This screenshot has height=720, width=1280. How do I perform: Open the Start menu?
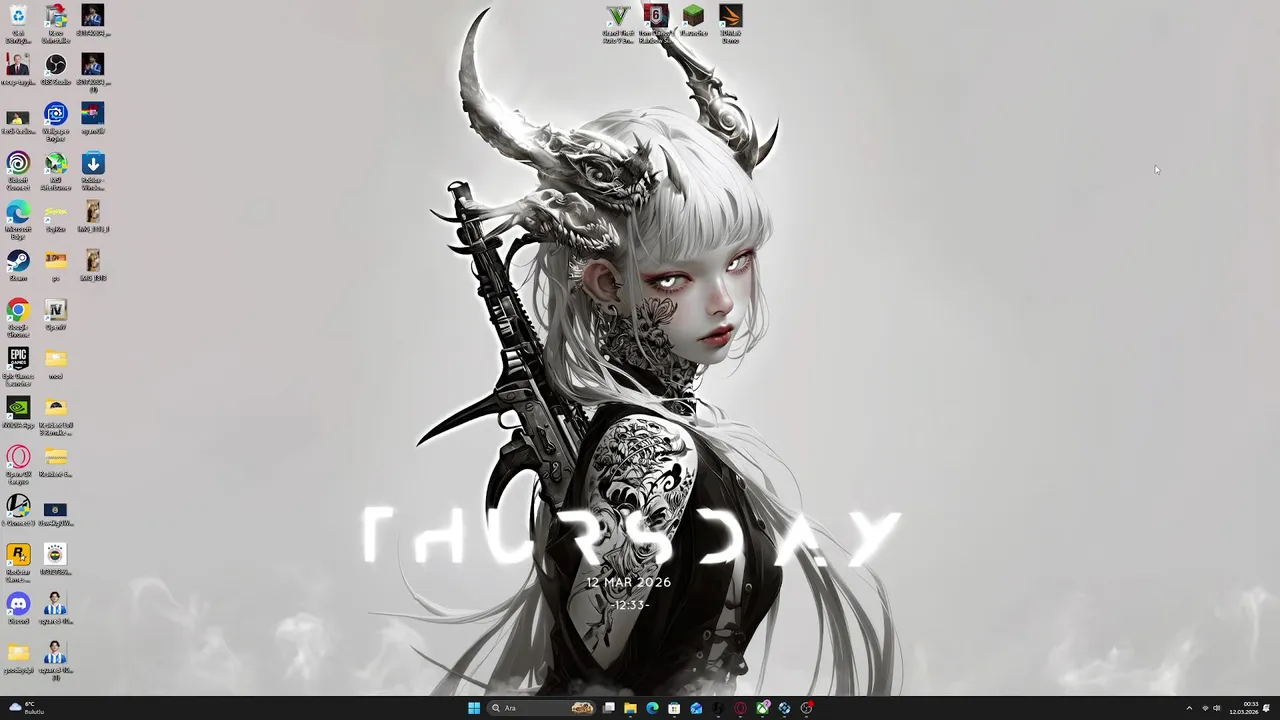(x=473, y=708)
